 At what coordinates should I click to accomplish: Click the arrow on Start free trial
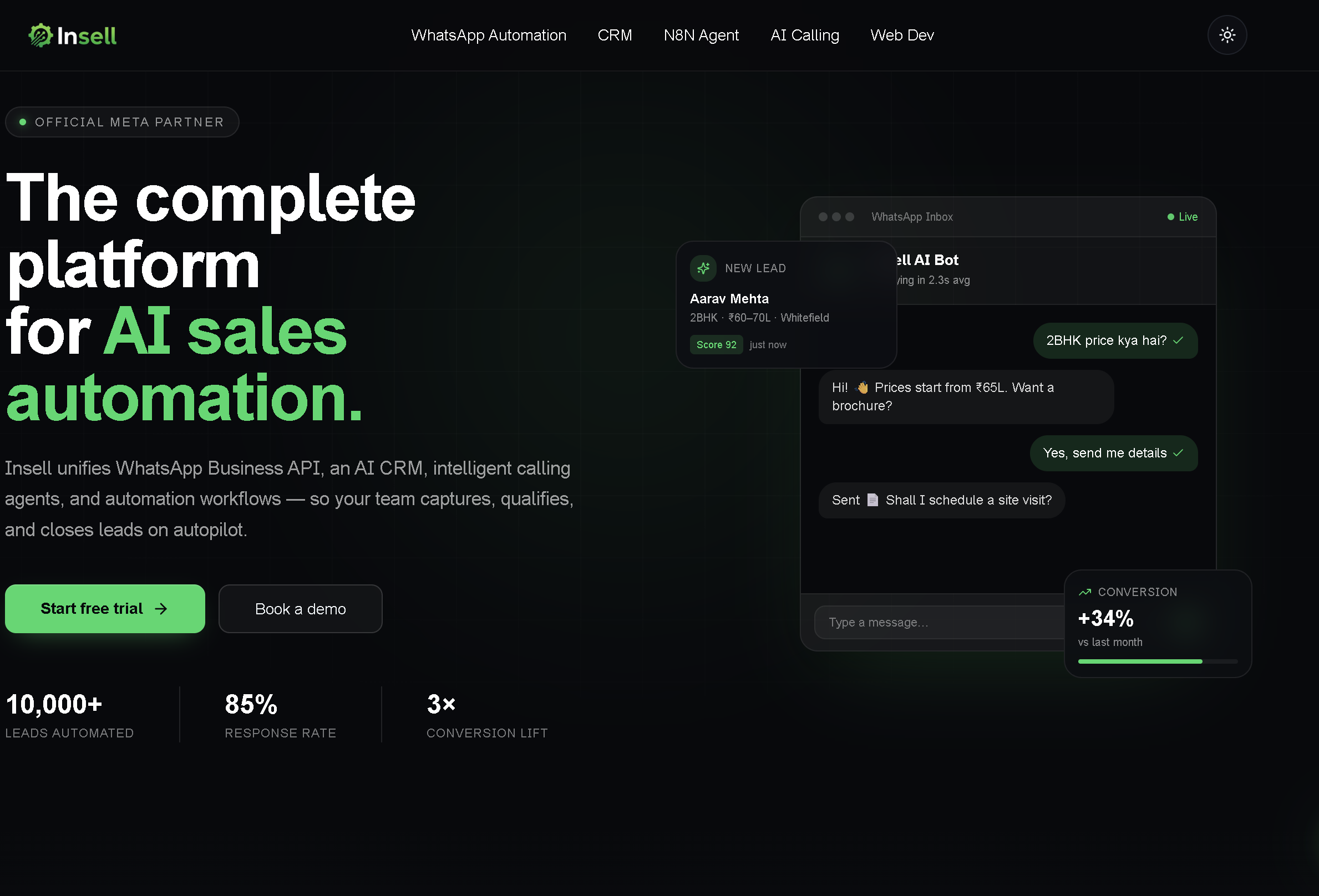(x=161, y=609)
